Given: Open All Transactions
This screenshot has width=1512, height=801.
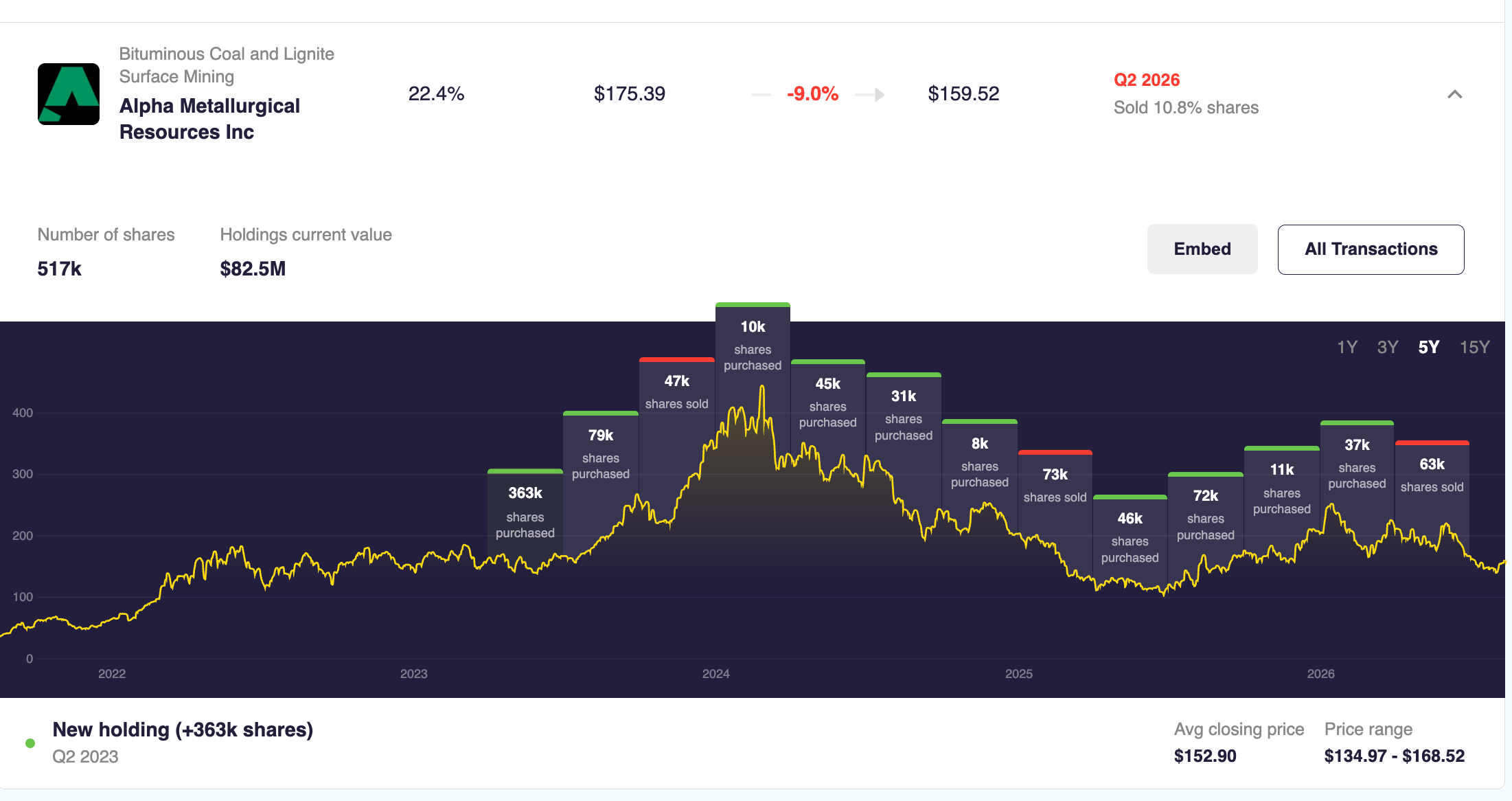Looking at the screenshot, I should coord(1371,249).
